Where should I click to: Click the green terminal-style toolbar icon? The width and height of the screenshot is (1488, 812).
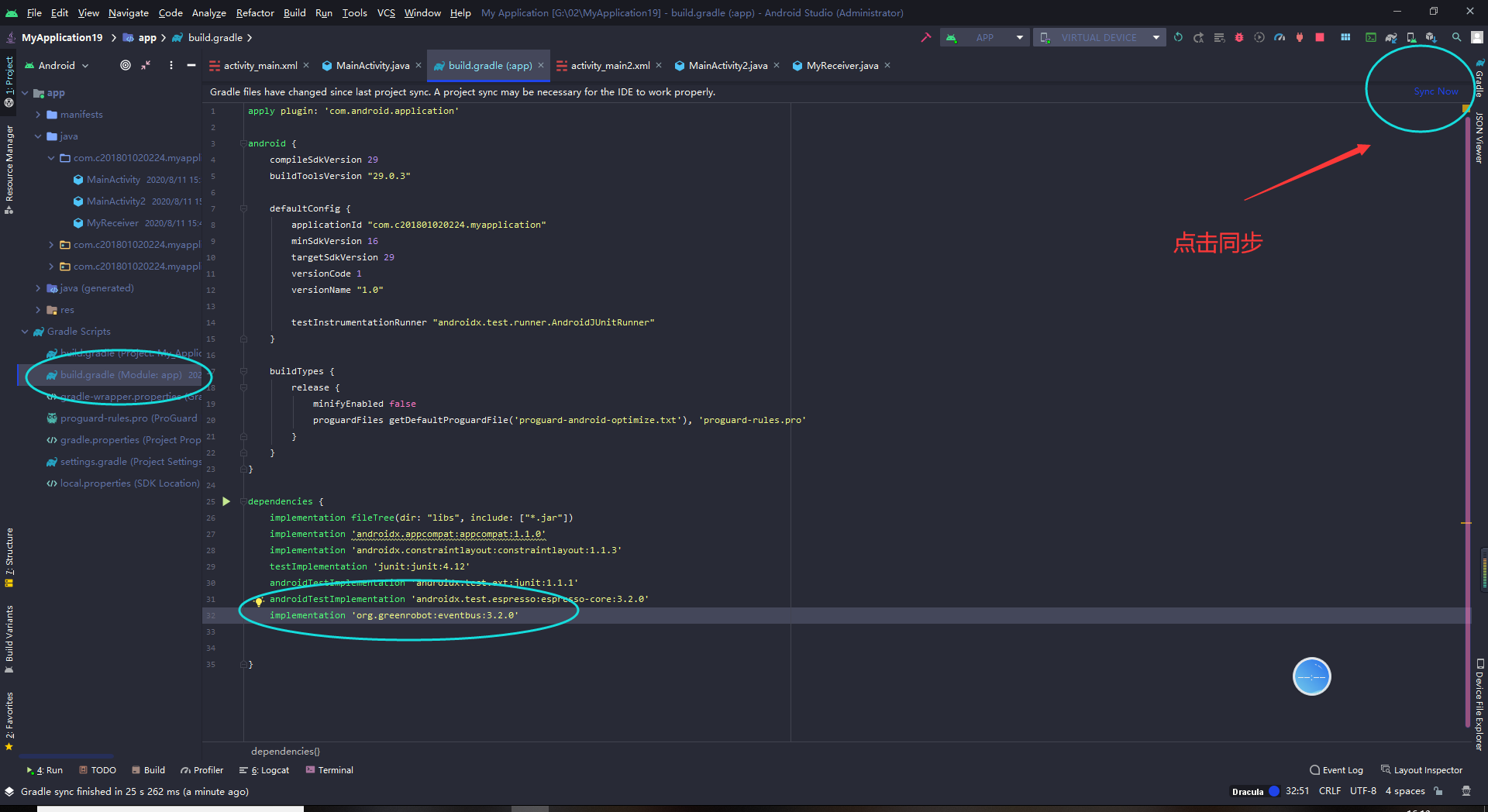(1371, 37)
